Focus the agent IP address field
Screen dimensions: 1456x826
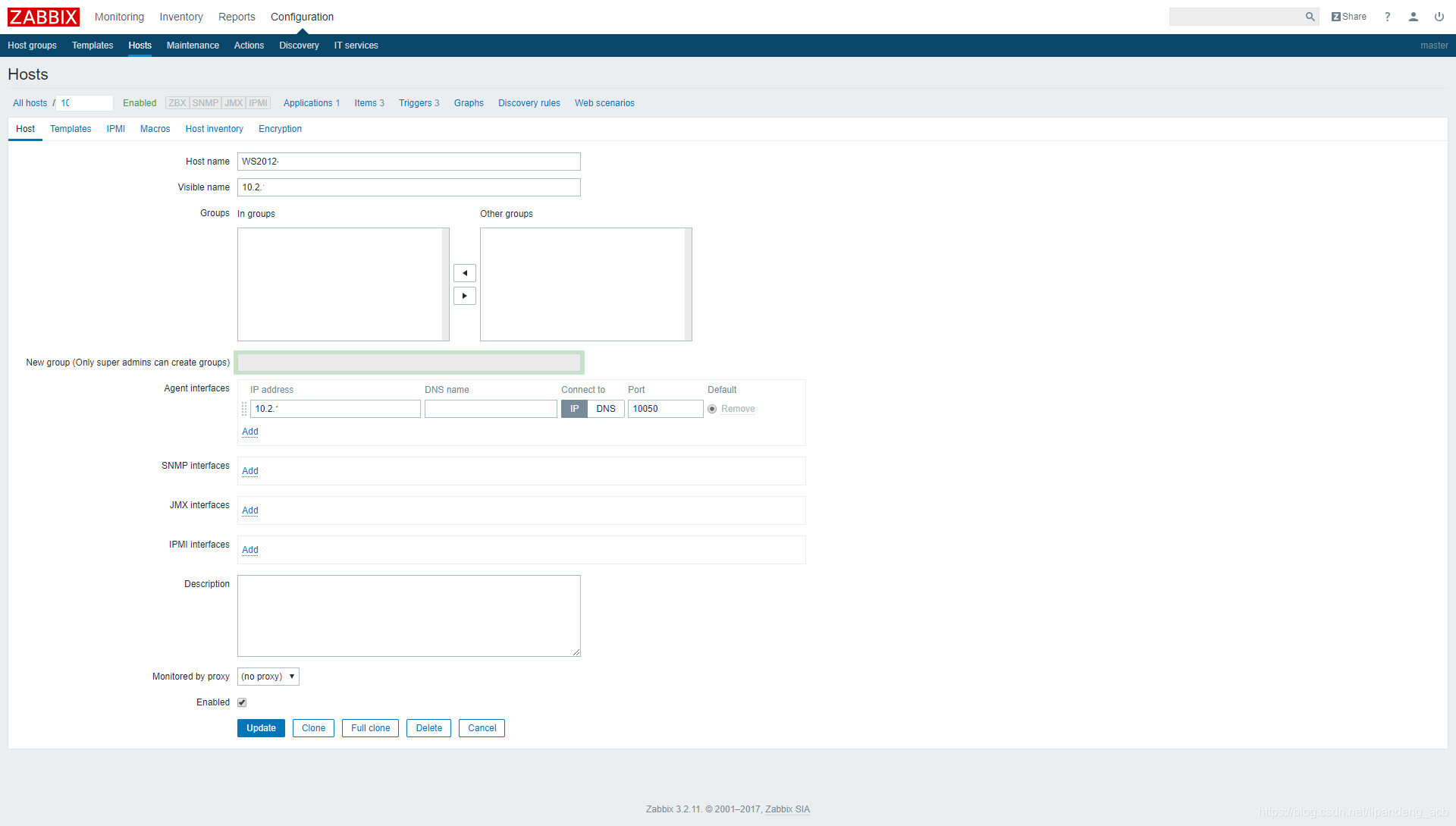tap(335, 409)
